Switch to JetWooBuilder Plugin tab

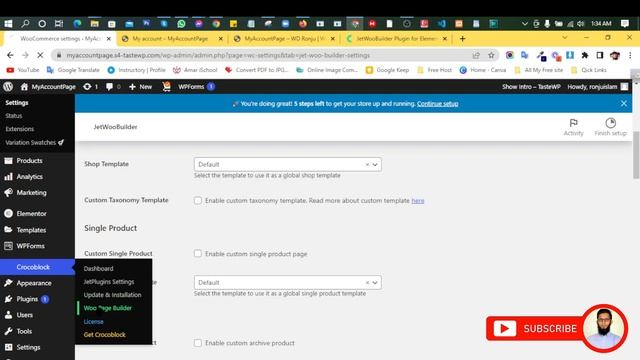[396, 38]
